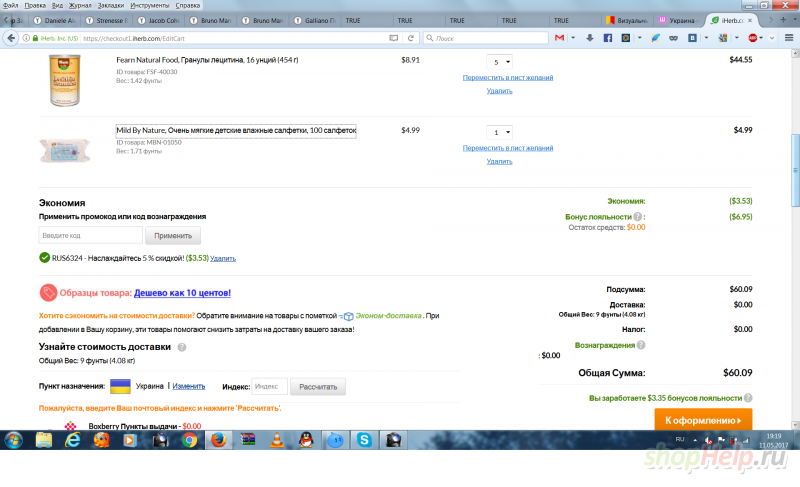Screen dimensions: 800x487
Task: Click the promo code input field
Action: pos(90,236)
